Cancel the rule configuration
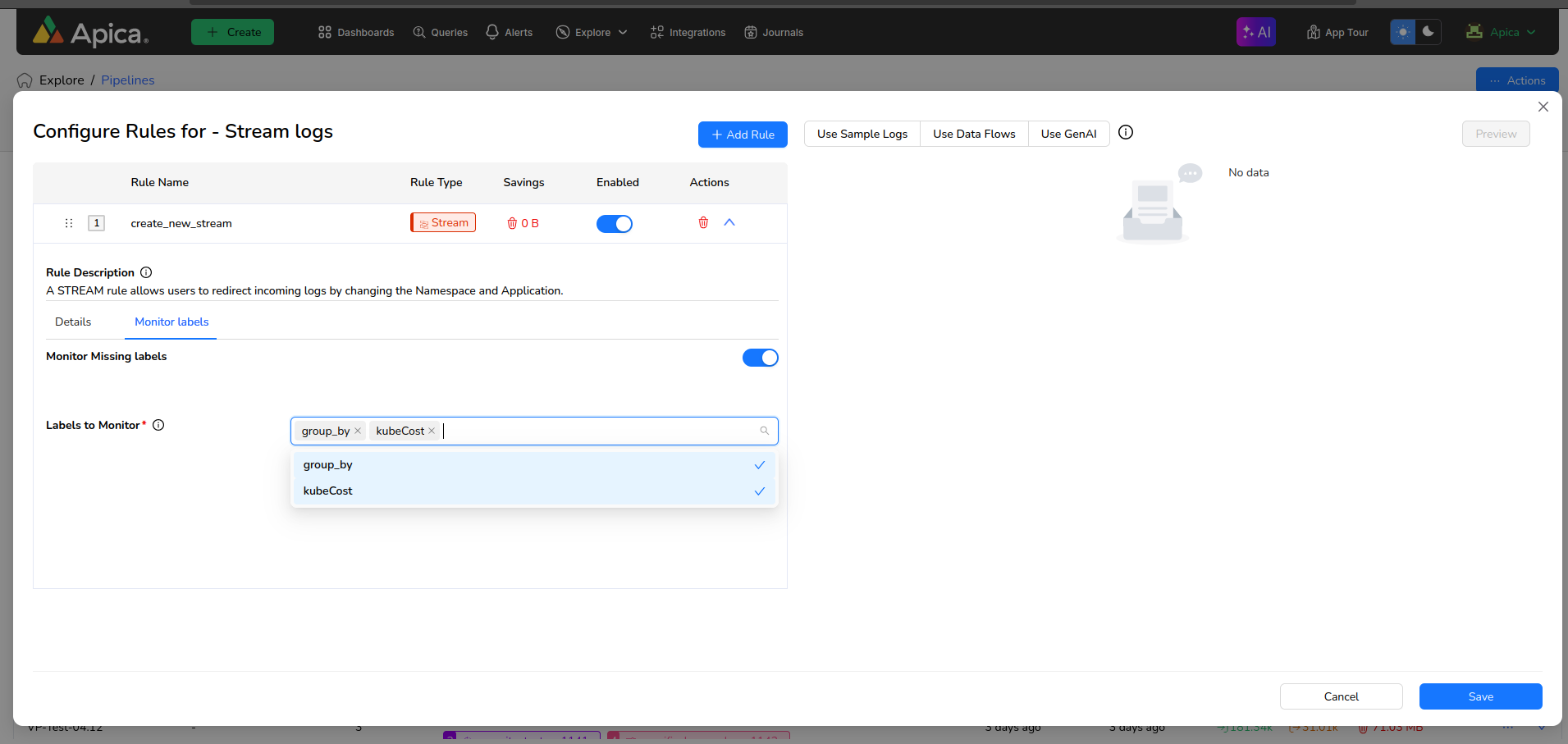The width and height of the screenshot is (1568, 744). click(x=1341, y=696)
